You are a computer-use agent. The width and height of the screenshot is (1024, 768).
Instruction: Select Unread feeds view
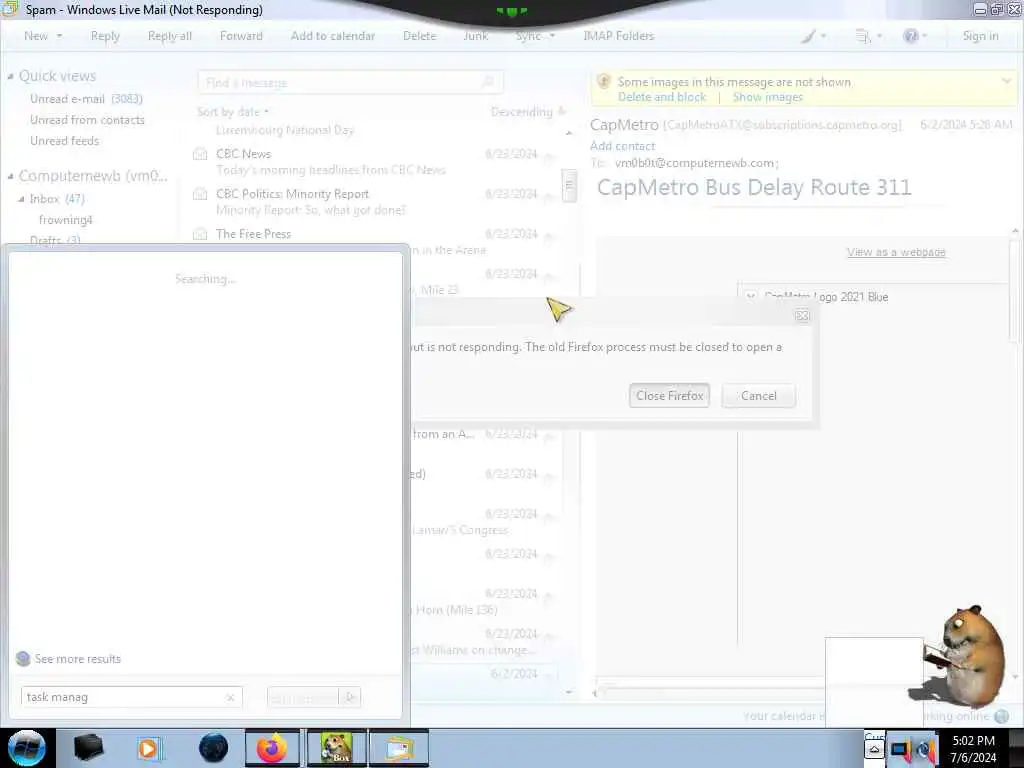pyautogui.click(x=65, y=140)
